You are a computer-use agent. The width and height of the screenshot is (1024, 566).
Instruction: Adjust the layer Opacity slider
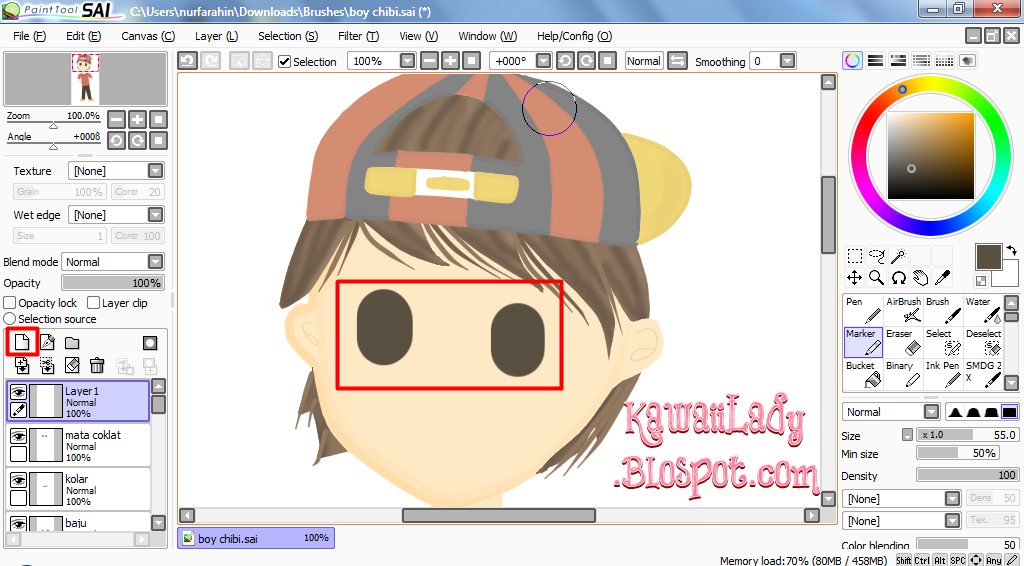(x=112, y=283)
